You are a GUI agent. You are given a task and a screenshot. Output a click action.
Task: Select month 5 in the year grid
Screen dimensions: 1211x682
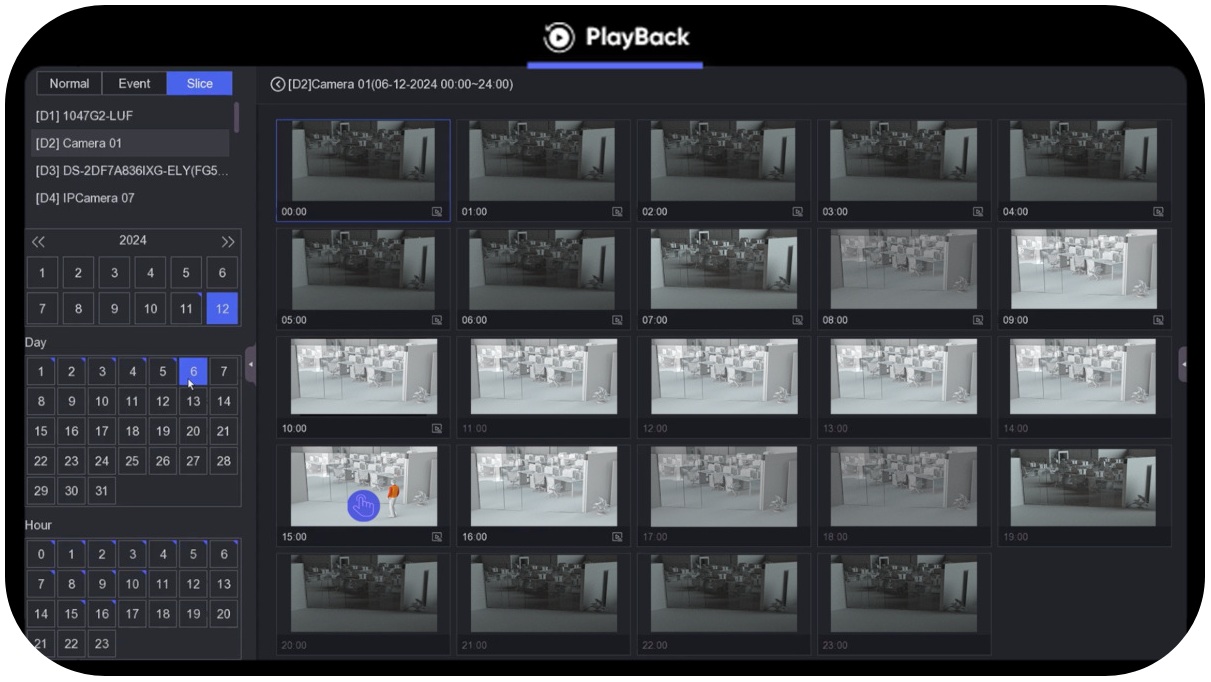pyautogui.click(x=186, y=272)
